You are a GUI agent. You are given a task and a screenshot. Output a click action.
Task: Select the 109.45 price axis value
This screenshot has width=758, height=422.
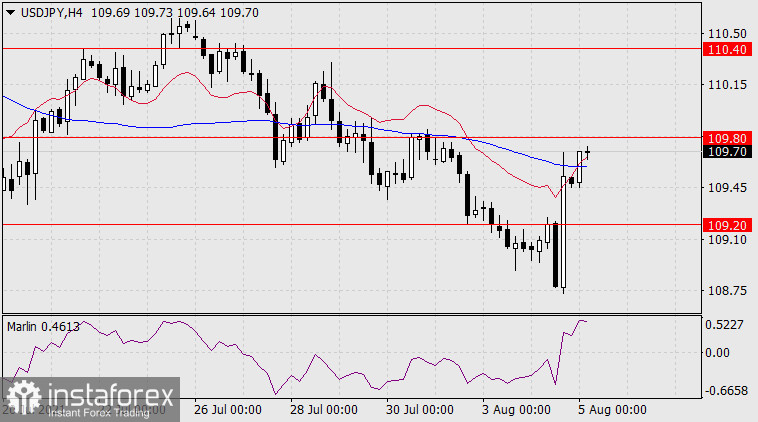click(x=727, y=188)
